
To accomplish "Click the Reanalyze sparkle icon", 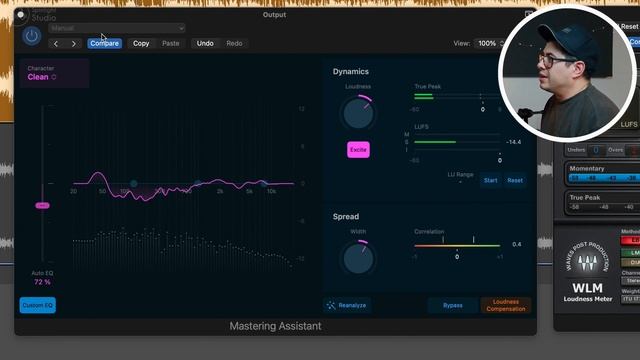I will [x=331, y=305].
